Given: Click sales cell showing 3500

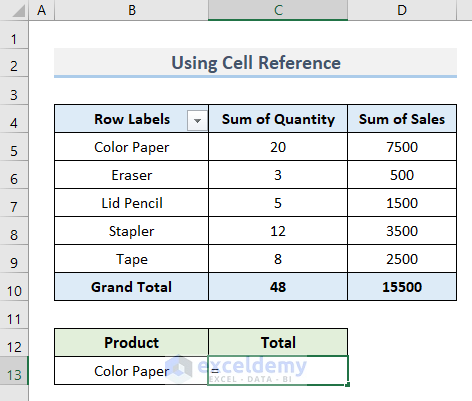Looking at the screenshot, I should point(402,231).
